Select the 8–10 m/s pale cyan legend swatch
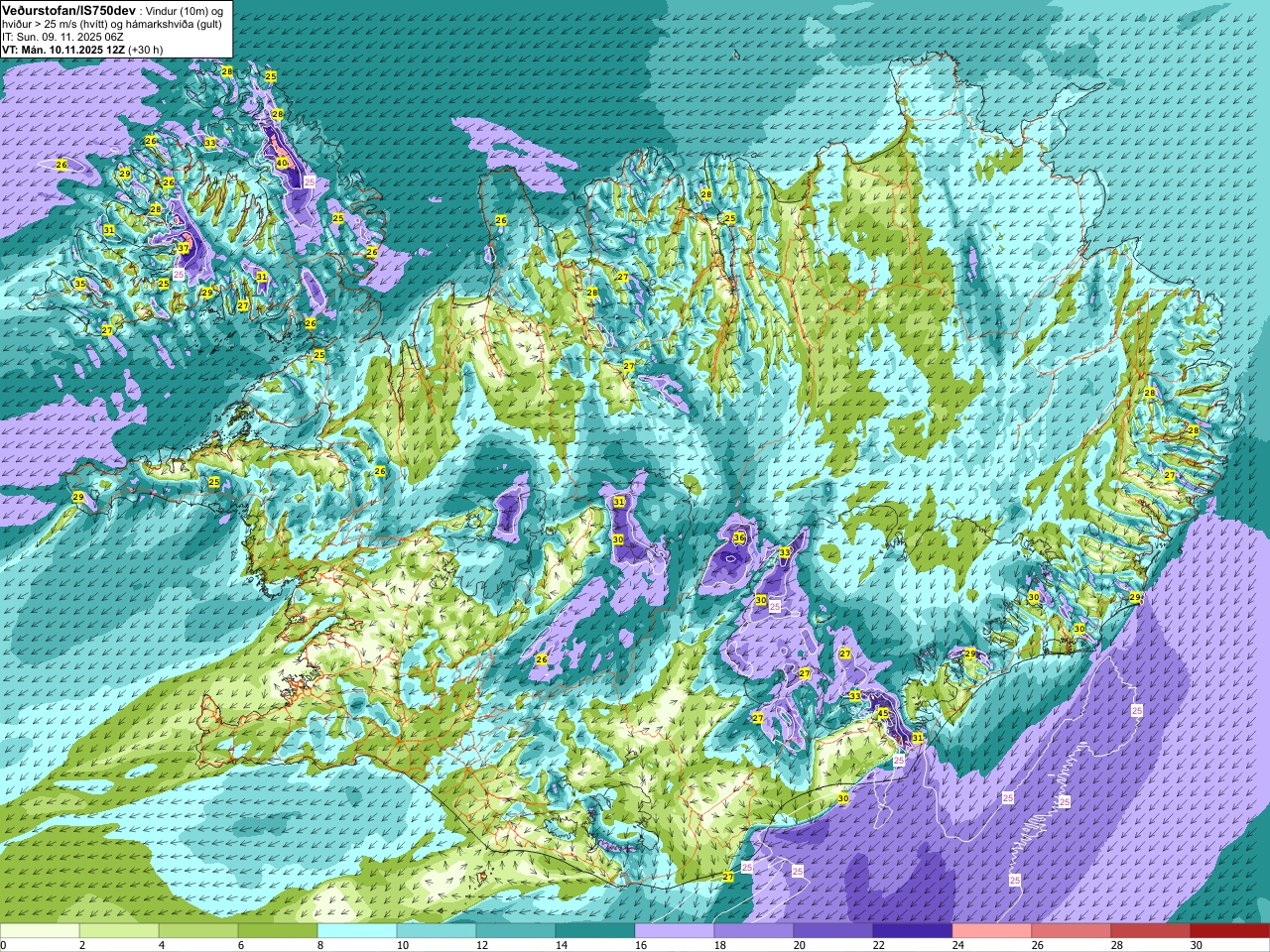This screenshot has width=1270, height=952. (357, 931)
